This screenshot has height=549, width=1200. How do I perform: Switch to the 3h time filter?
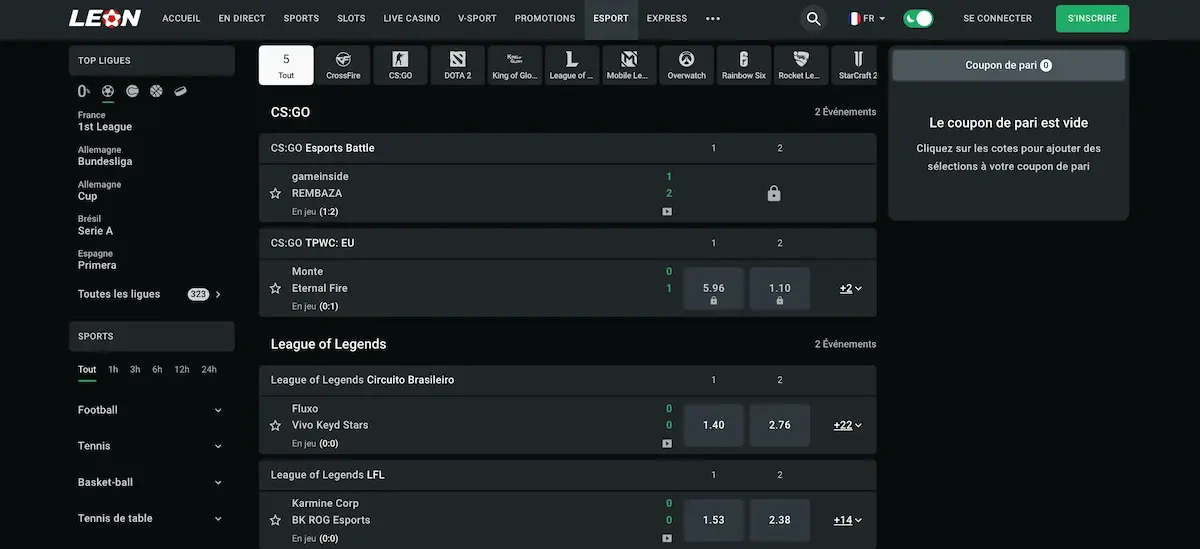(x=135, y=370)
